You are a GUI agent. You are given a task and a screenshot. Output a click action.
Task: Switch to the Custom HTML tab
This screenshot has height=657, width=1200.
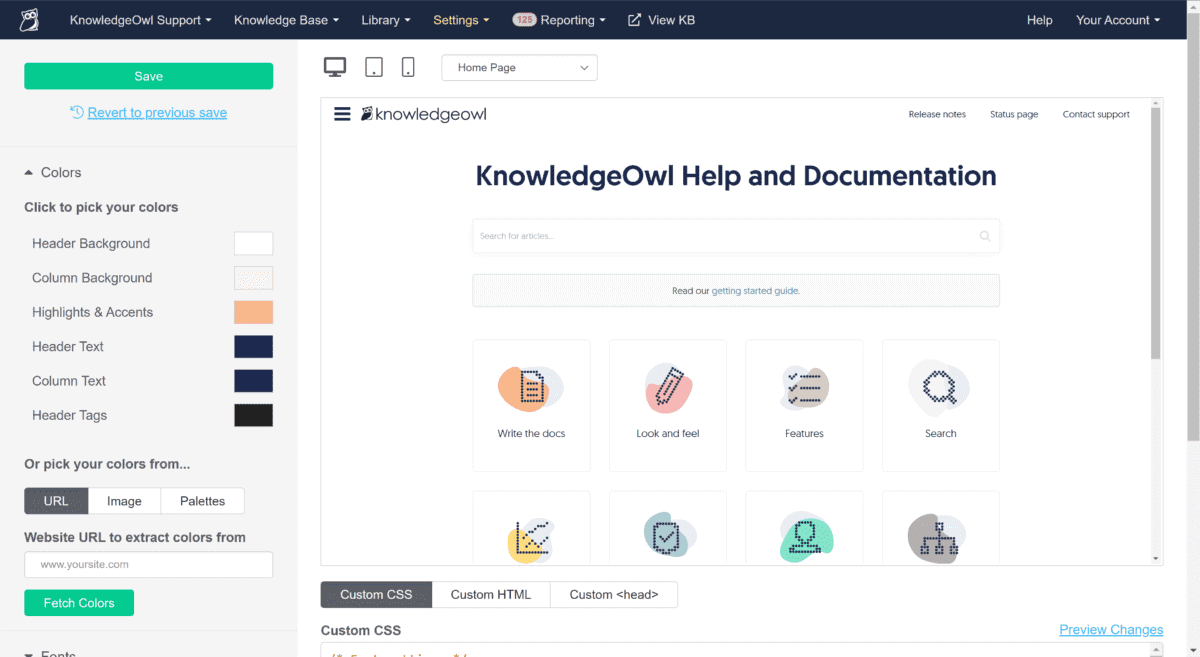point(491,594)
